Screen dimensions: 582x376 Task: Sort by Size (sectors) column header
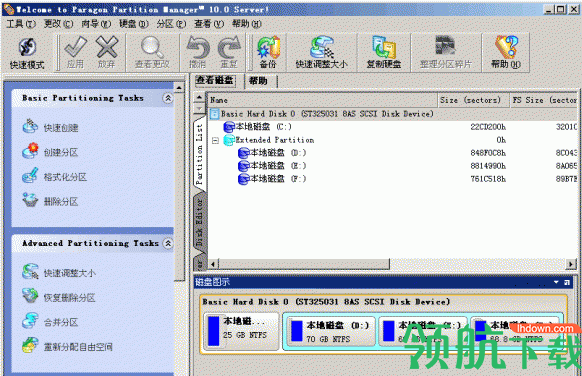coord(473,100)
